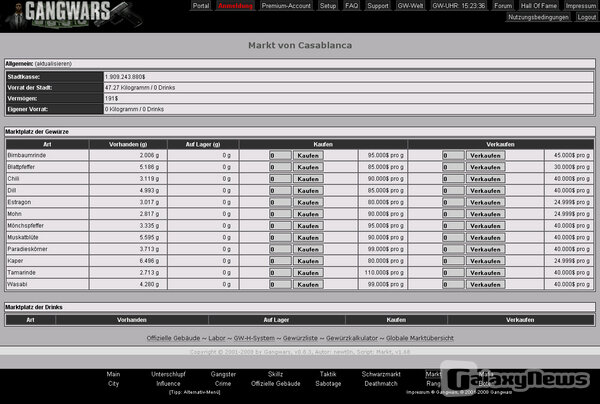Click buy quantity field for Wasabi
Screen dimensions: 600x404
pos(280,285)
